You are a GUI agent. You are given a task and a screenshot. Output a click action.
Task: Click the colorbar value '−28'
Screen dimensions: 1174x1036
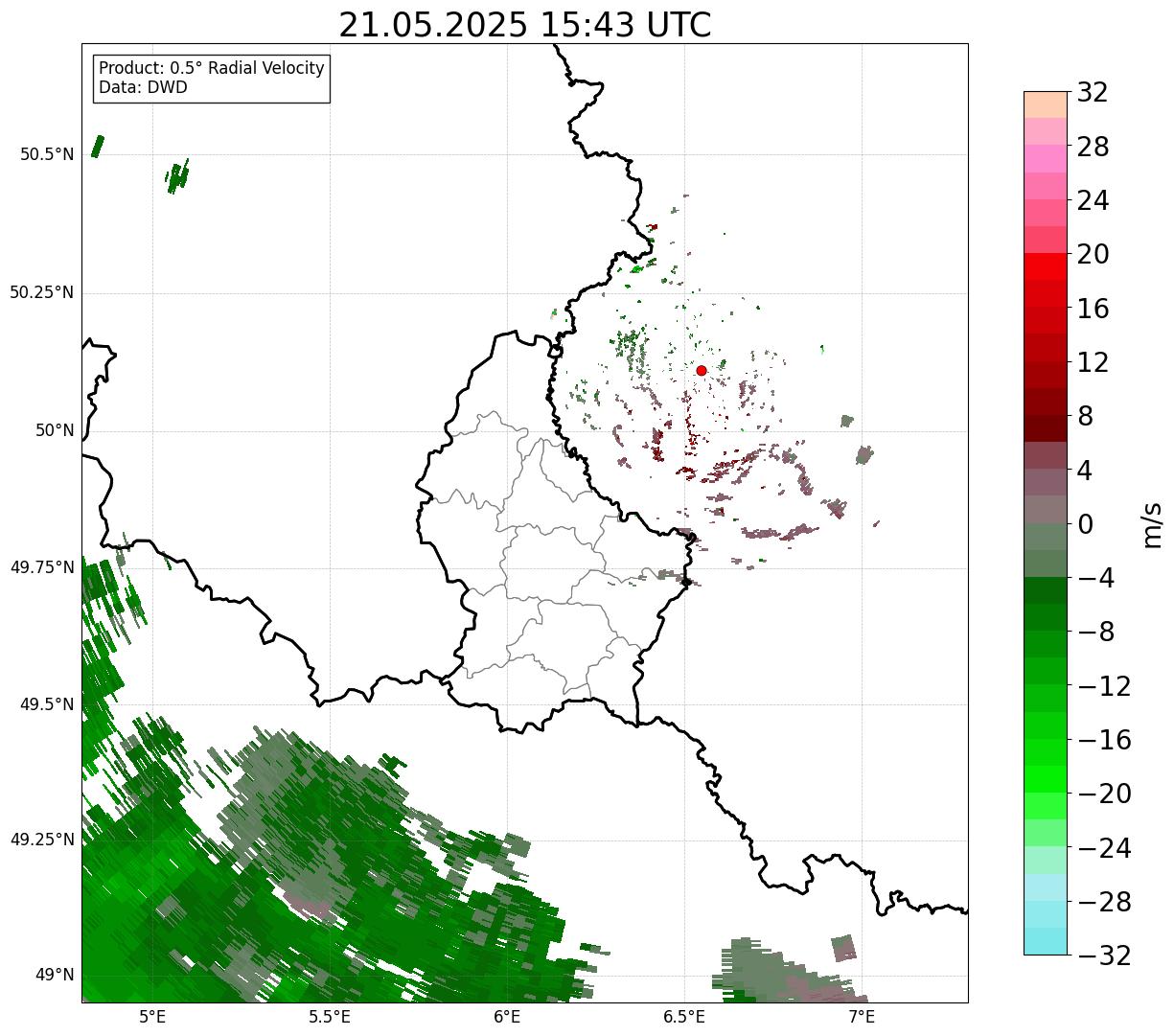coord(1104,902)
